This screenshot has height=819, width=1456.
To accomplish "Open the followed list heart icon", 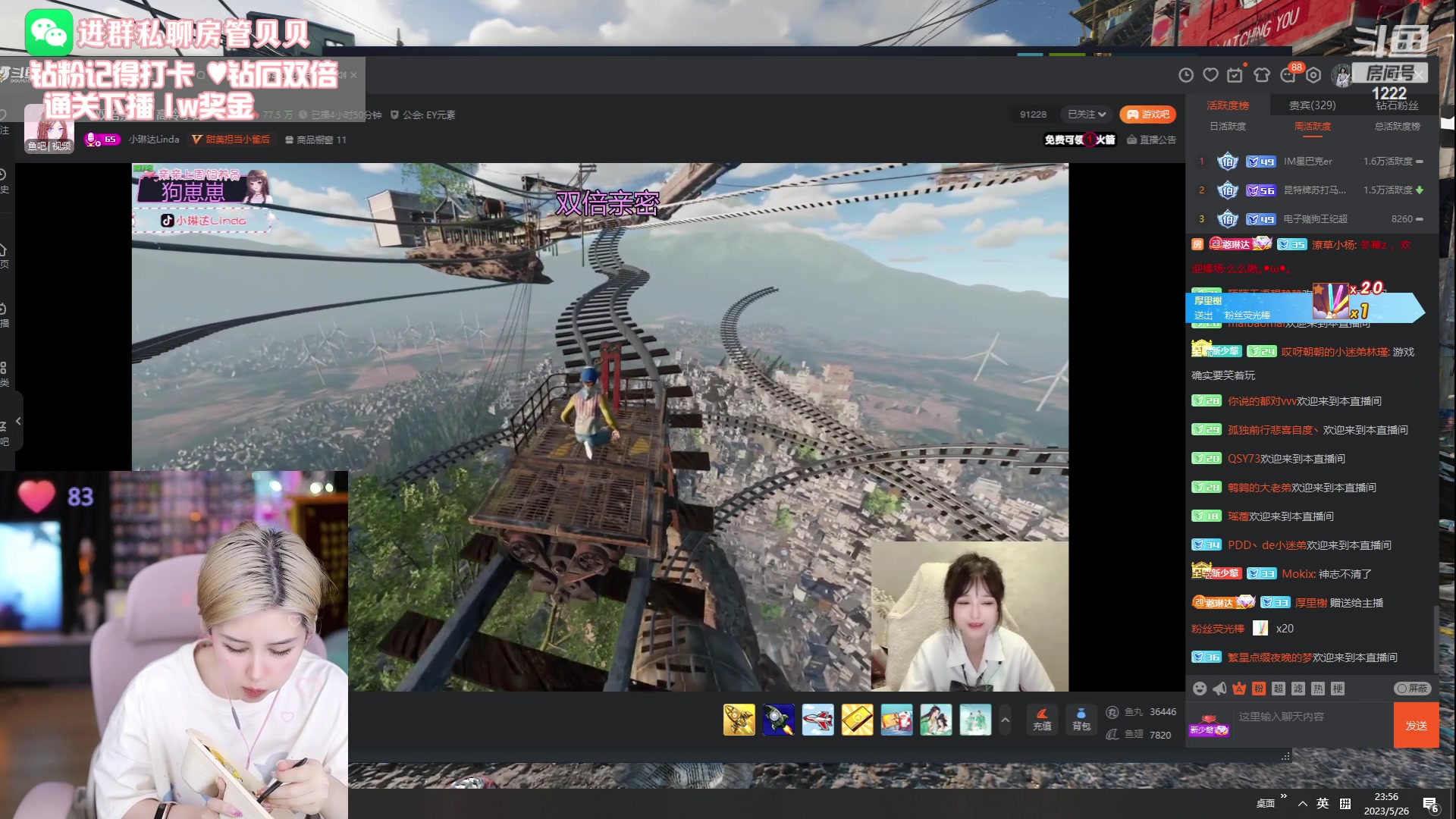I will click(x=1211, y=75).
